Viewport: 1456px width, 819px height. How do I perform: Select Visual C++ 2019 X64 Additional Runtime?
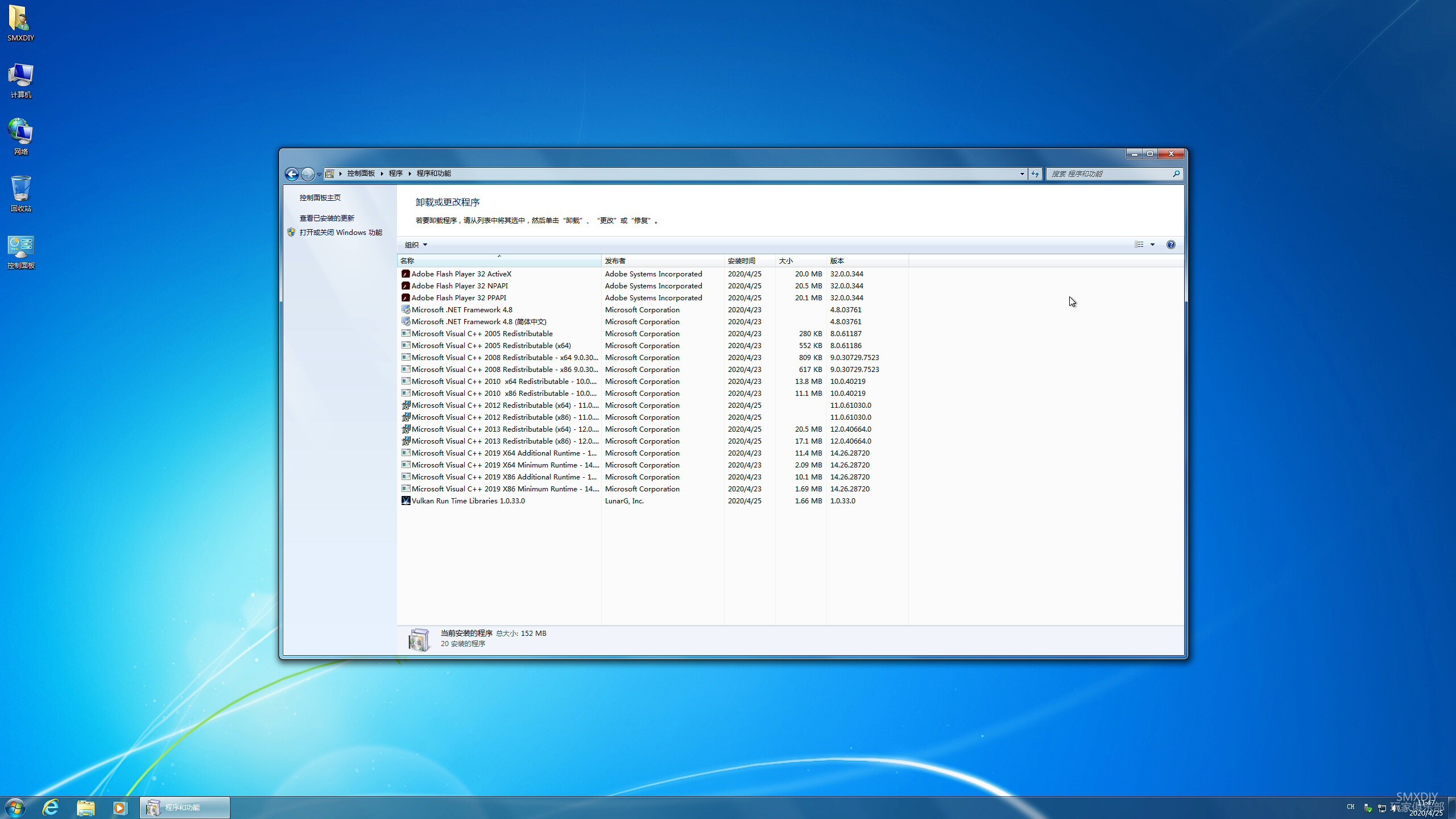654,453
